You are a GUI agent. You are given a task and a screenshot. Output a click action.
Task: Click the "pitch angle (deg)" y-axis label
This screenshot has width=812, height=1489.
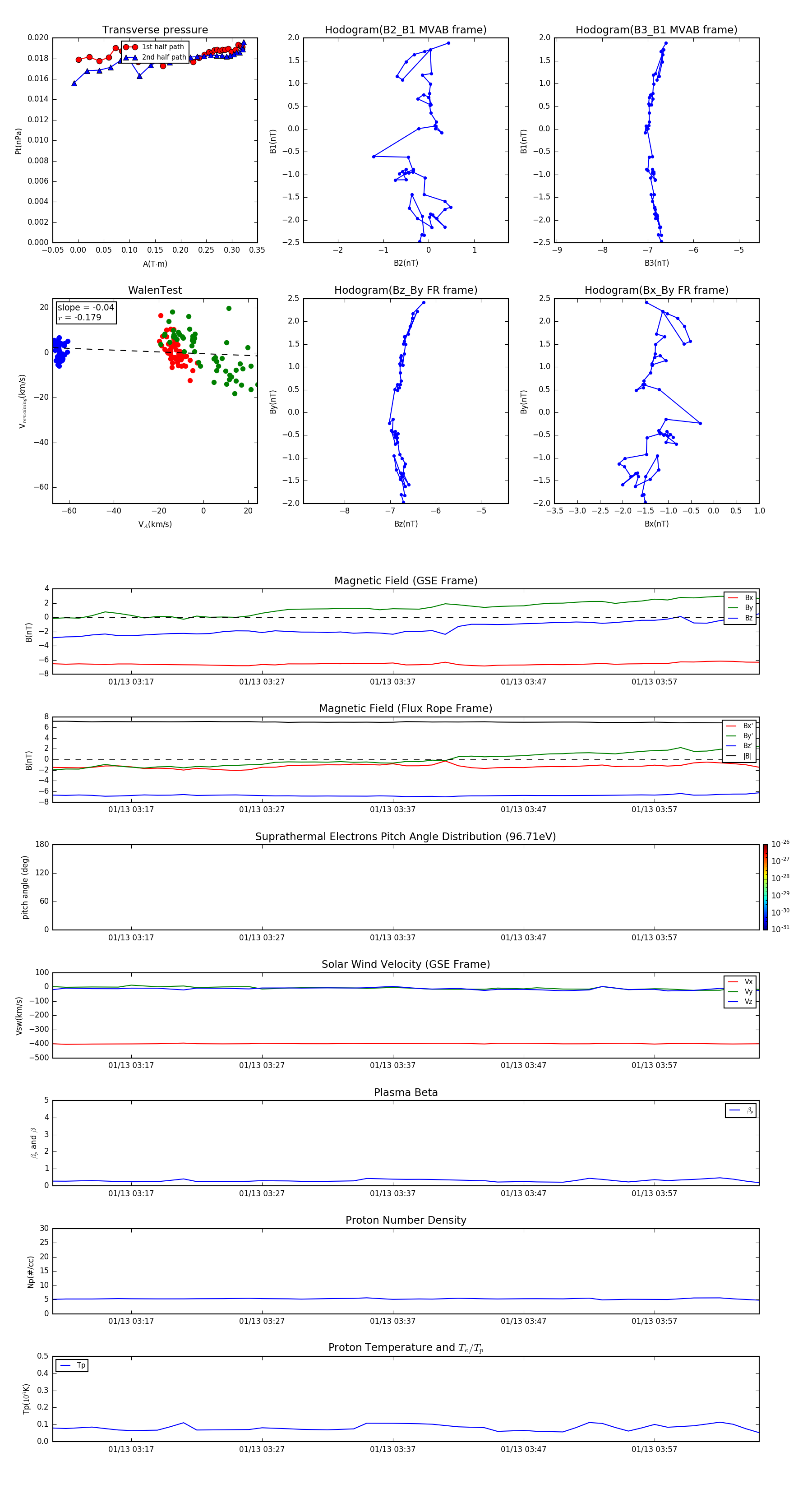tap(25, 887)
